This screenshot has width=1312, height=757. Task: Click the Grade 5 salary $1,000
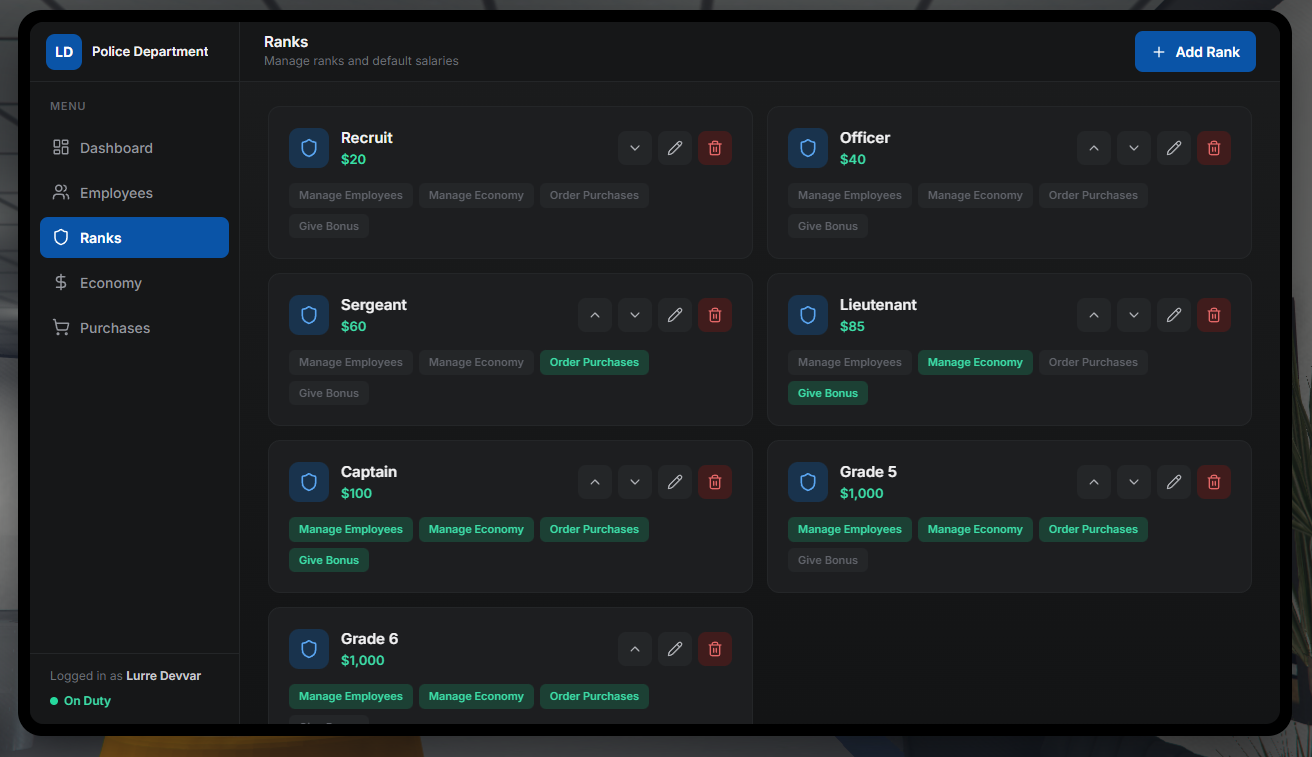click(x=862, y=493)
